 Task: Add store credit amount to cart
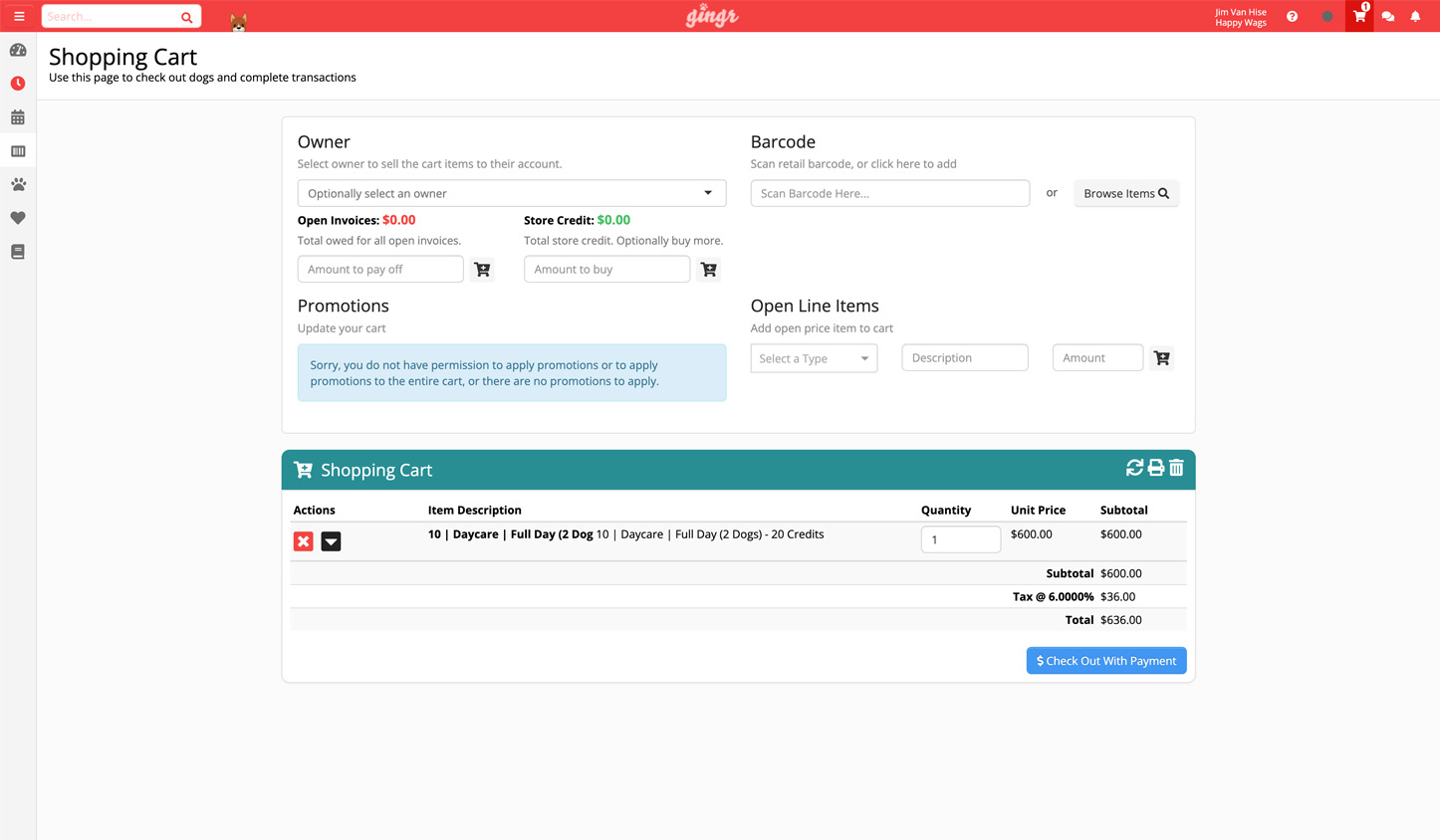click(x=708, y=269)
